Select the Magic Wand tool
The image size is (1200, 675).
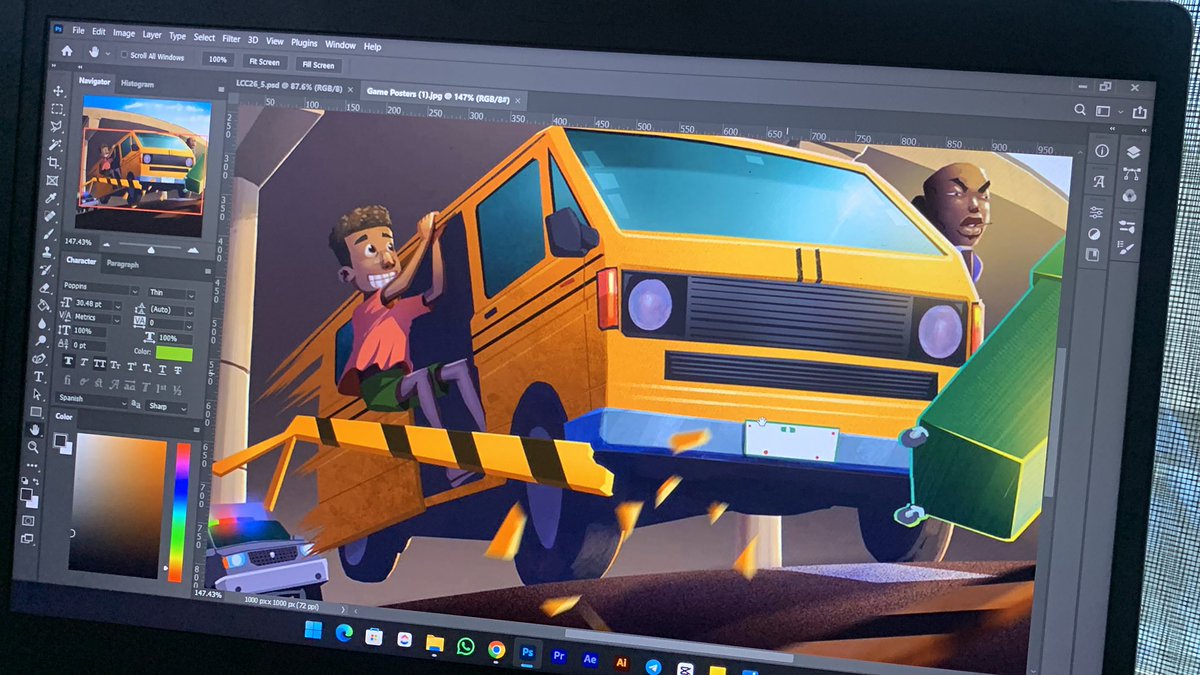(x=55, y=144)
